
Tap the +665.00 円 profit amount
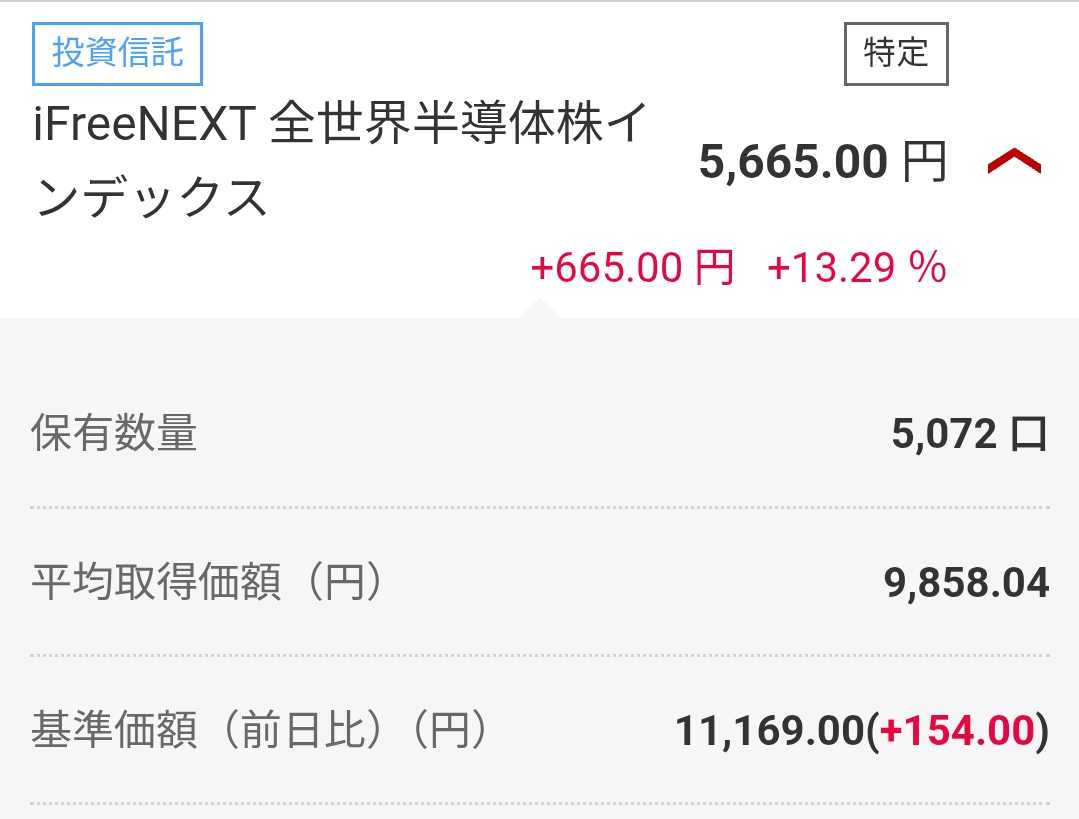tap(632, 268)
